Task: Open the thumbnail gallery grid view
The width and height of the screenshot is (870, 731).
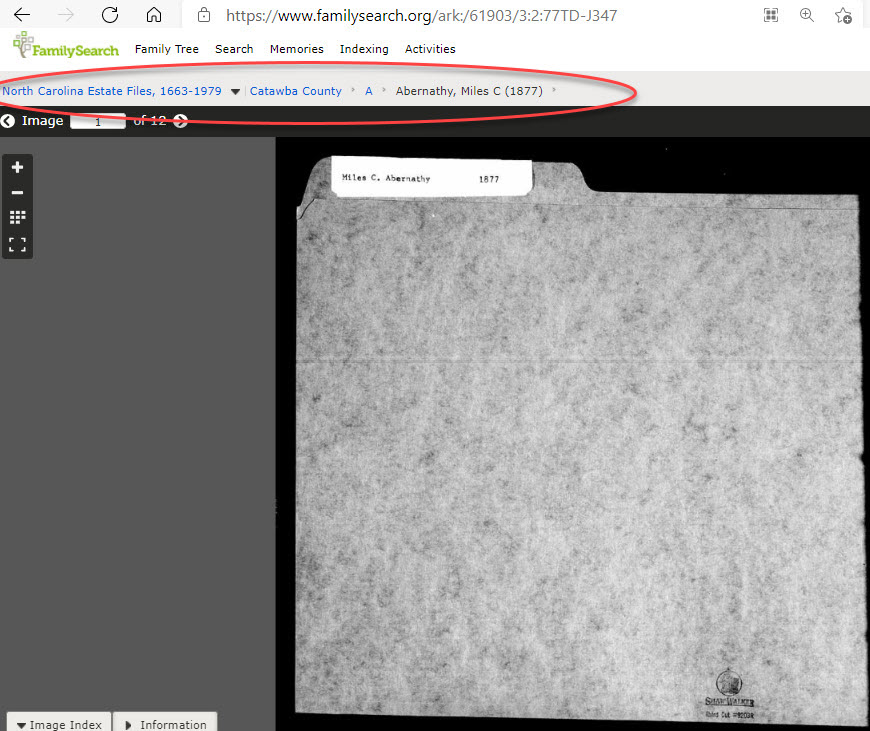Action: [17, 217]
